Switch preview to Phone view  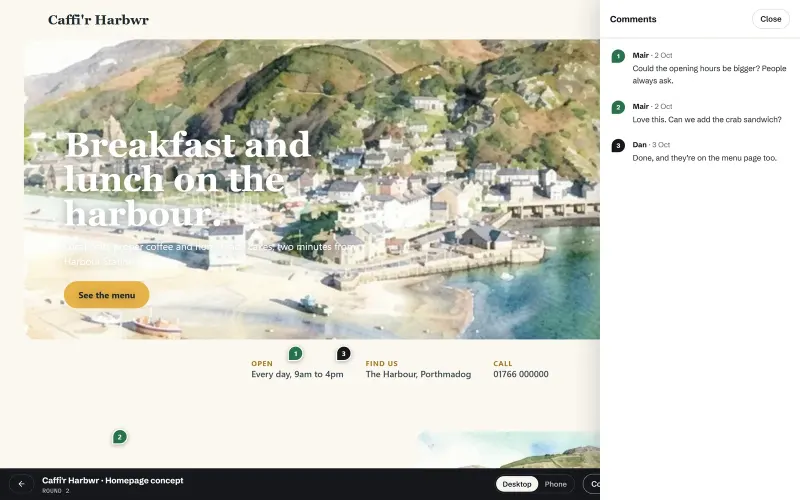[556, 484]
